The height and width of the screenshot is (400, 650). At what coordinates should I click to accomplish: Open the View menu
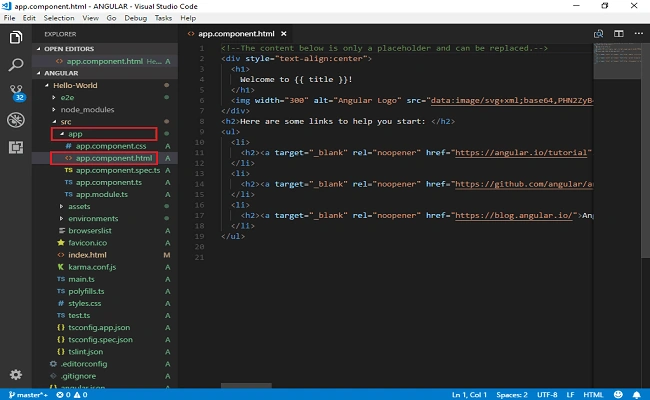(x=90, y=18)
